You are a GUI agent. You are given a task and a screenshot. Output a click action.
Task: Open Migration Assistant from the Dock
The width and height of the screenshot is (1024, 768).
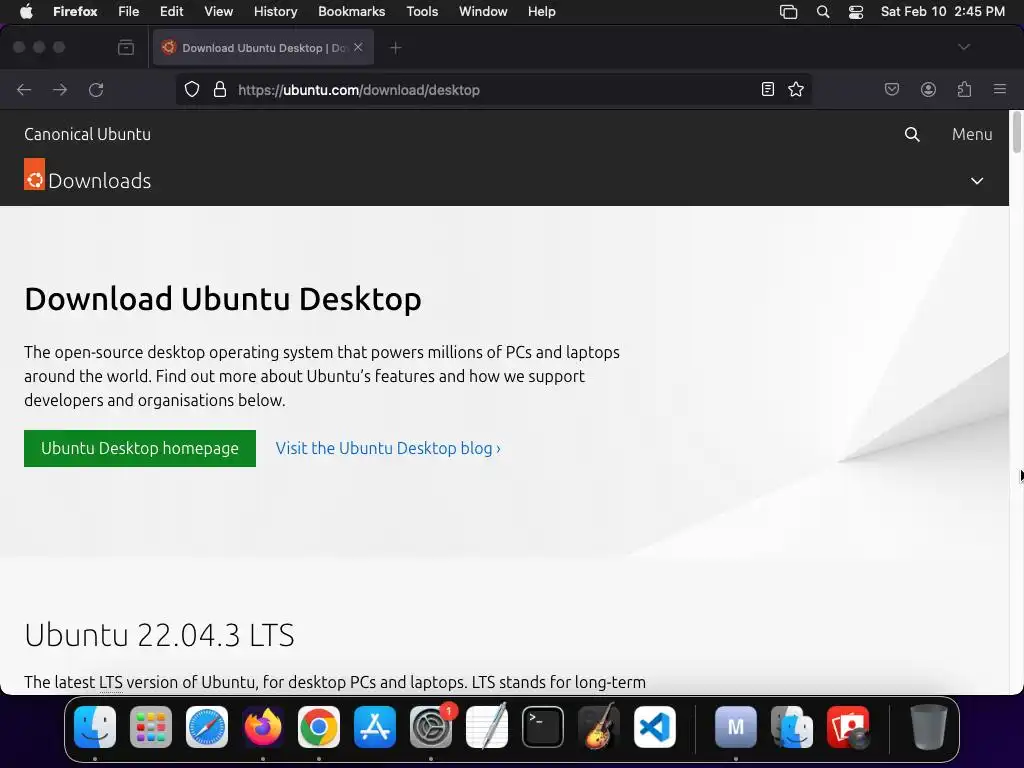pos(792,727)
